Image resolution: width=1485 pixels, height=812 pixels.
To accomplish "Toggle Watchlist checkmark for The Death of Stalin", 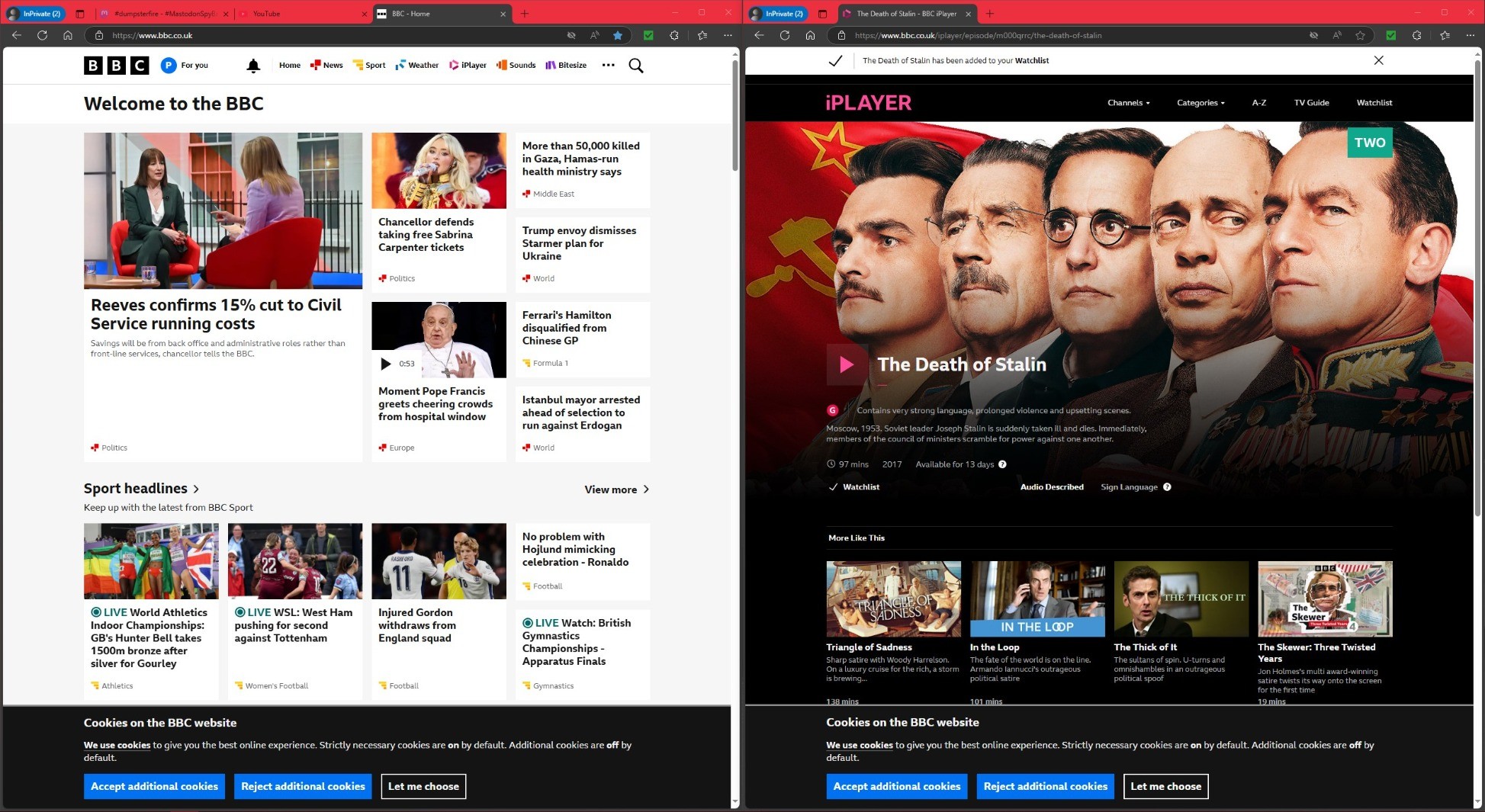I will click(x=853, y=487).
